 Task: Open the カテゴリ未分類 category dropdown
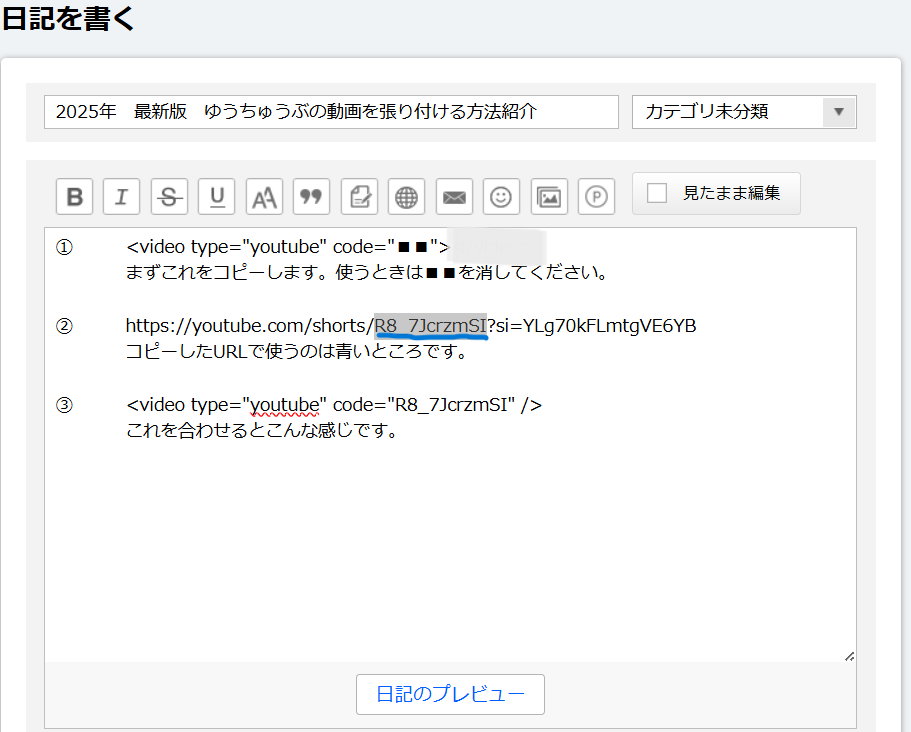click(x=744, y=112)
